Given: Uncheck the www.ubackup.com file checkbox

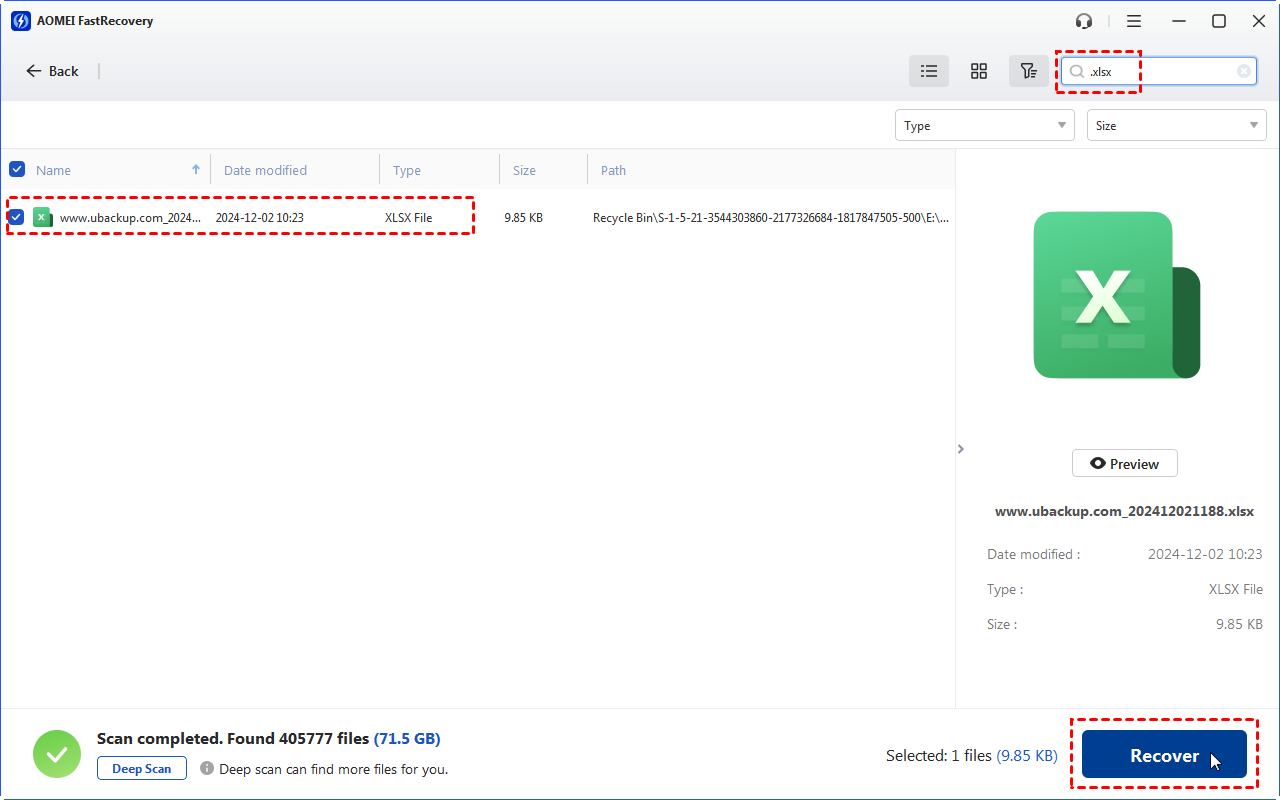Looking at the screenshot, I should (17, 216).
